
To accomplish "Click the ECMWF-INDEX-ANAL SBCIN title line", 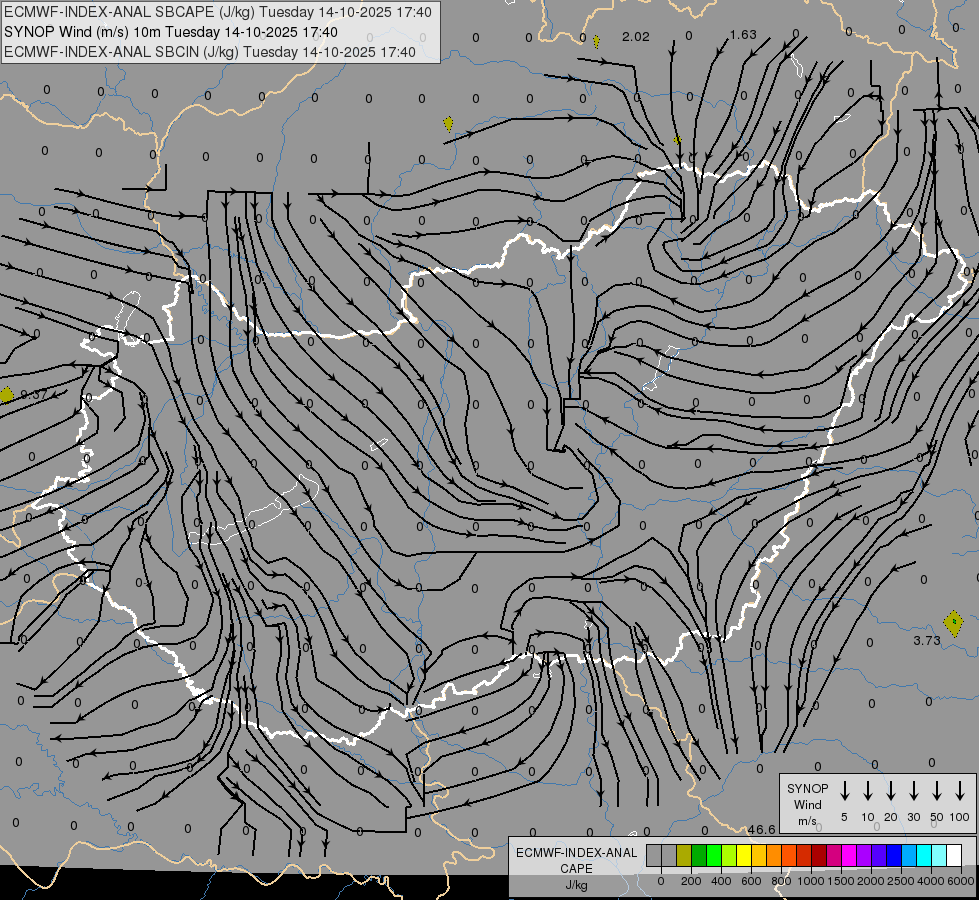I will (x=210, y=52).
